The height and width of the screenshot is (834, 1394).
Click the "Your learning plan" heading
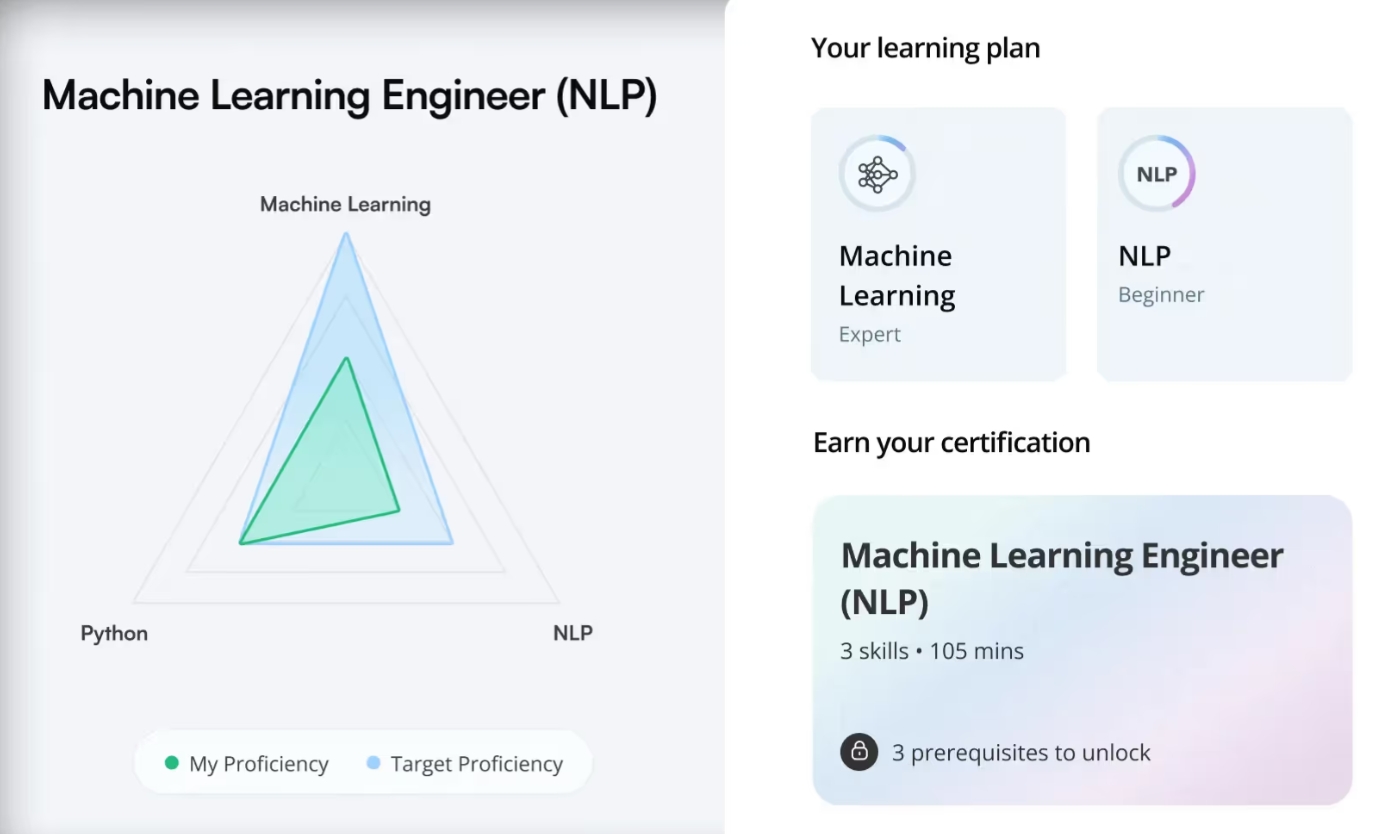(925, 48)
